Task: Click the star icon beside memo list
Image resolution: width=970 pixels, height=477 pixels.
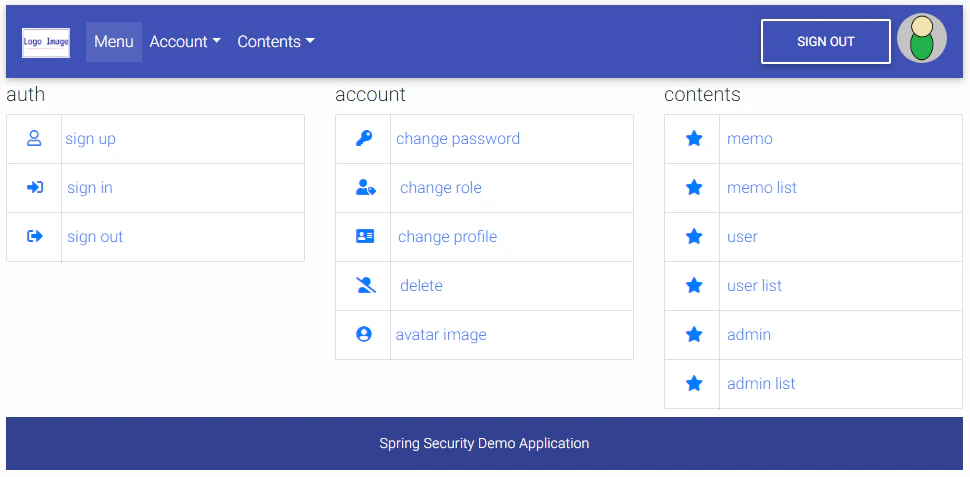Action: click(x=694, y=187)
